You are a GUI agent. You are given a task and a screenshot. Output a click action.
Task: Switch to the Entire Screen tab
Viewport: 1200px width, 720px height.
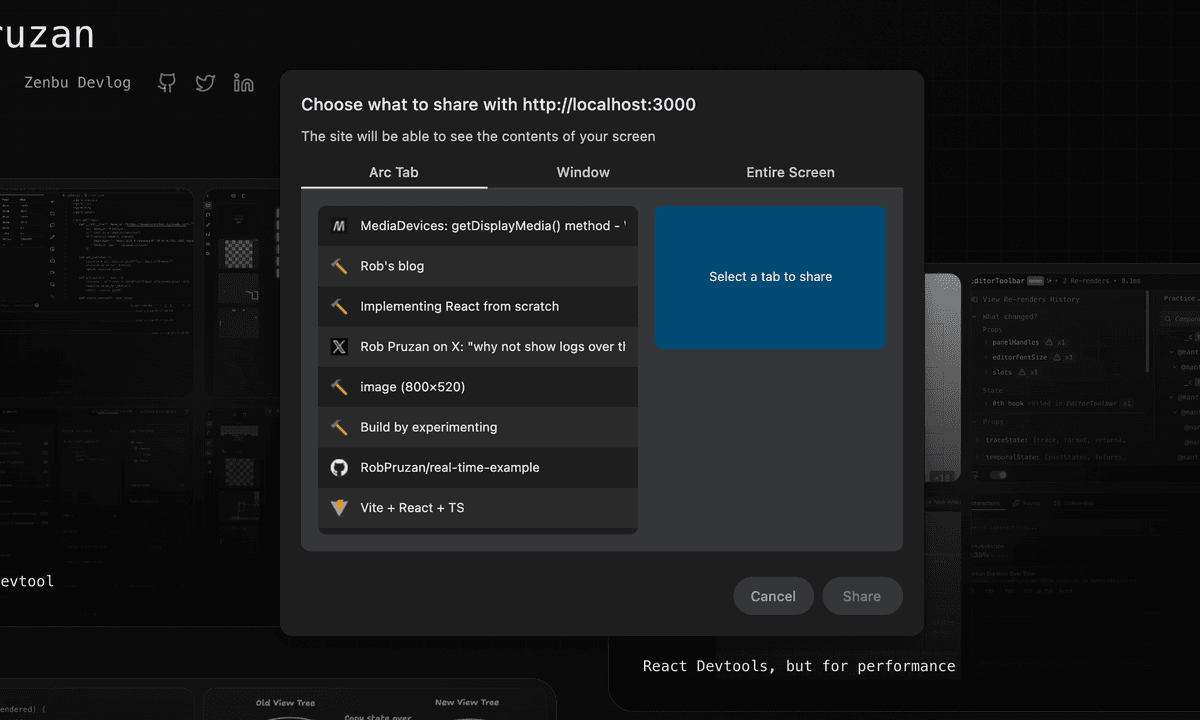pyautogui.click(x=790, y=172)
